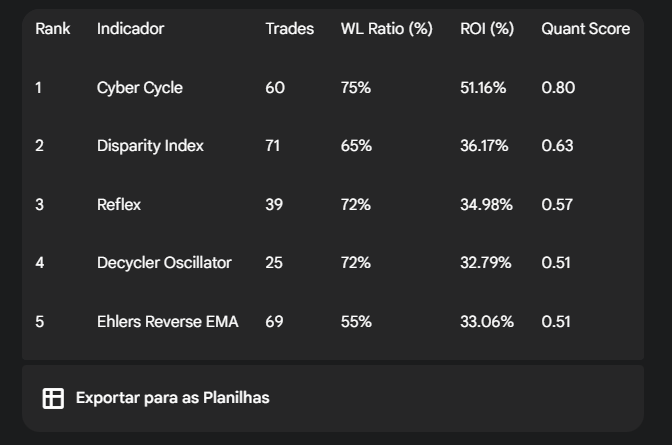
Task: Select the Indicador column header
Action: 130,29
